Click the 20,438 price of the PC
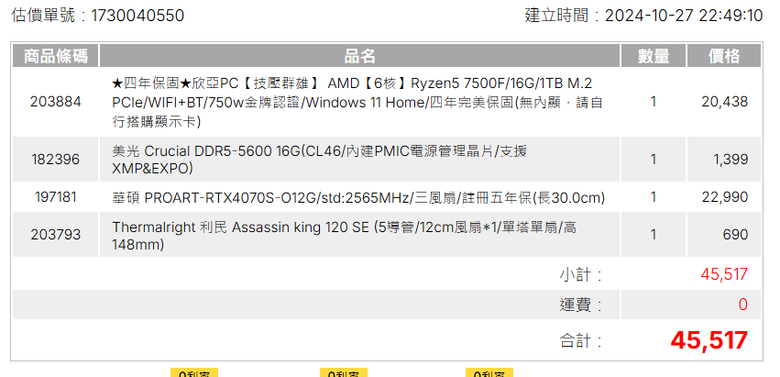The image size is (780, 377). [725, 102]
